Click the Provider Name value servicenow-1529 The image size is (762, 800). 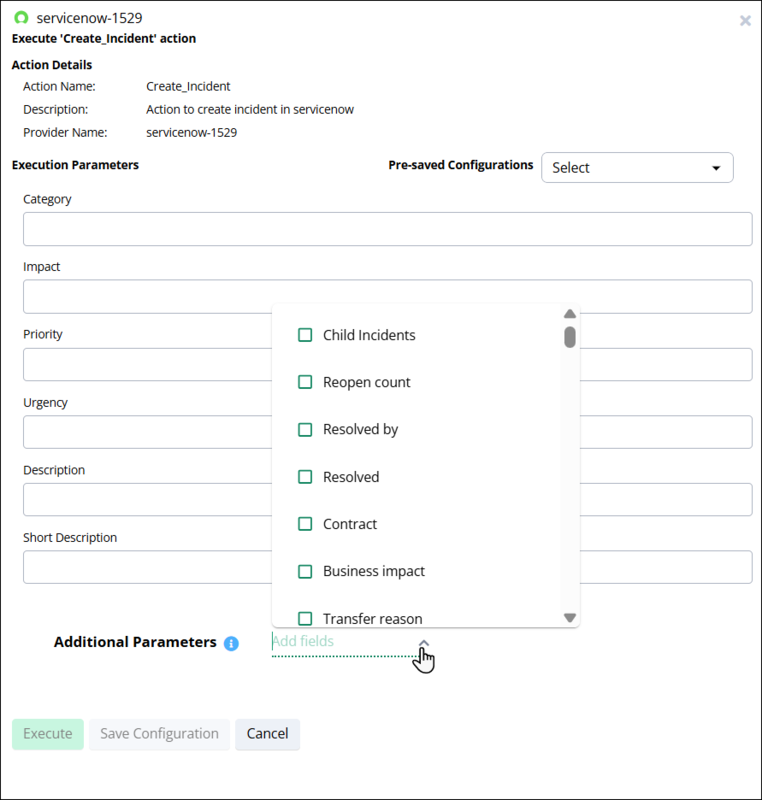pos(192,133)
